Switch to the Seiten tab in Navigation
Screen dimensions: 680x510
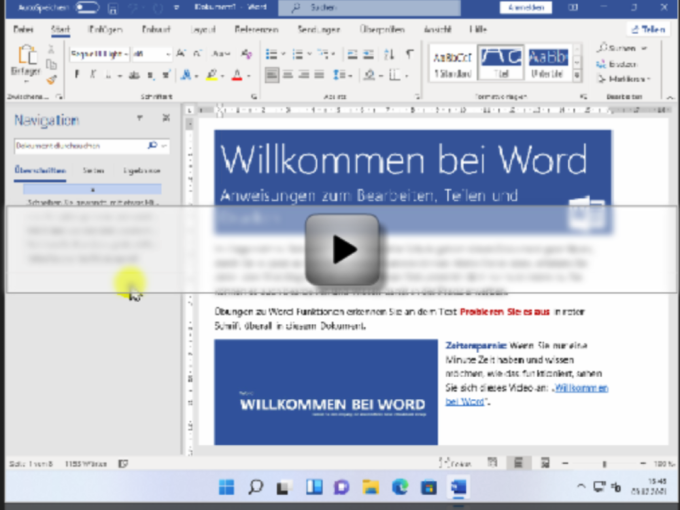[x=93, y=171]
